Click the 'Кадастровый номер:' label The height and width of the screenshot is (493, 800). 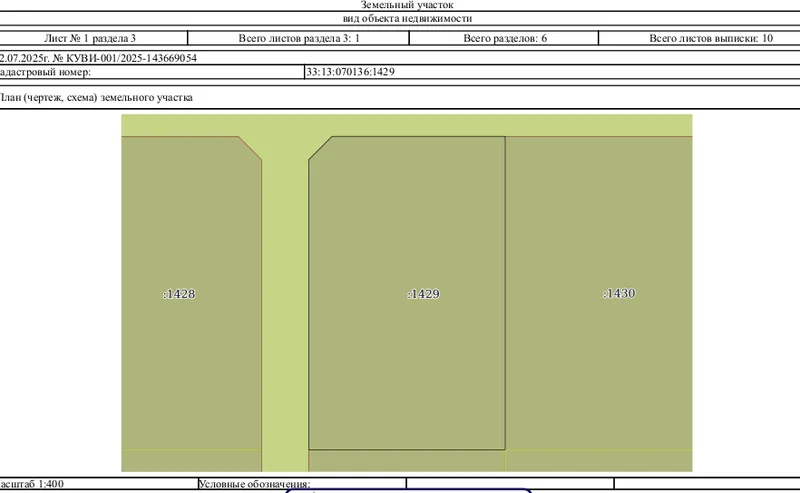[45, 72]
